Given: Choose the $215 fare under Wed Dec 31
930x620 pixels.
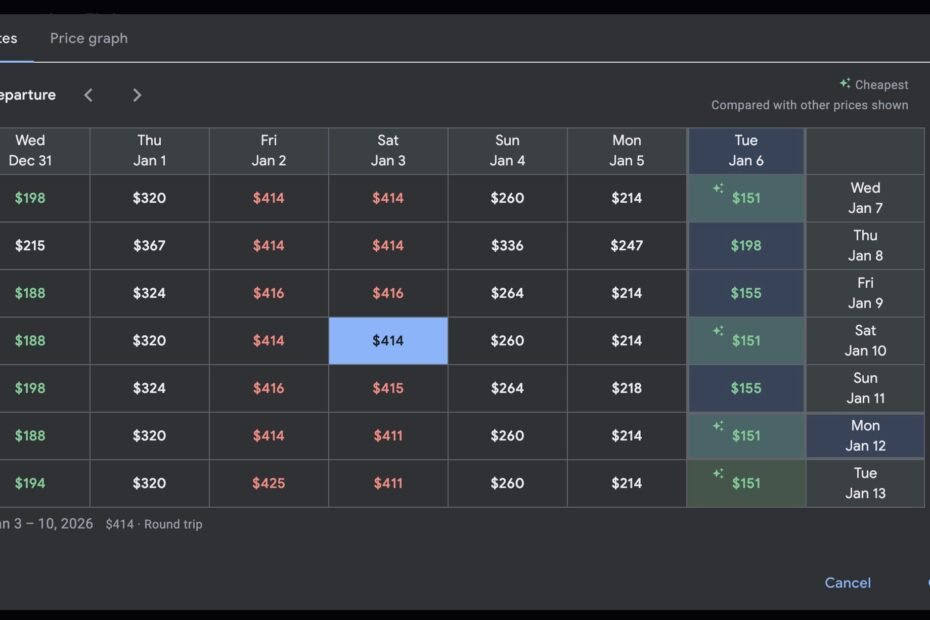Looking at the screenshot, I should click(x=30, y=246).
